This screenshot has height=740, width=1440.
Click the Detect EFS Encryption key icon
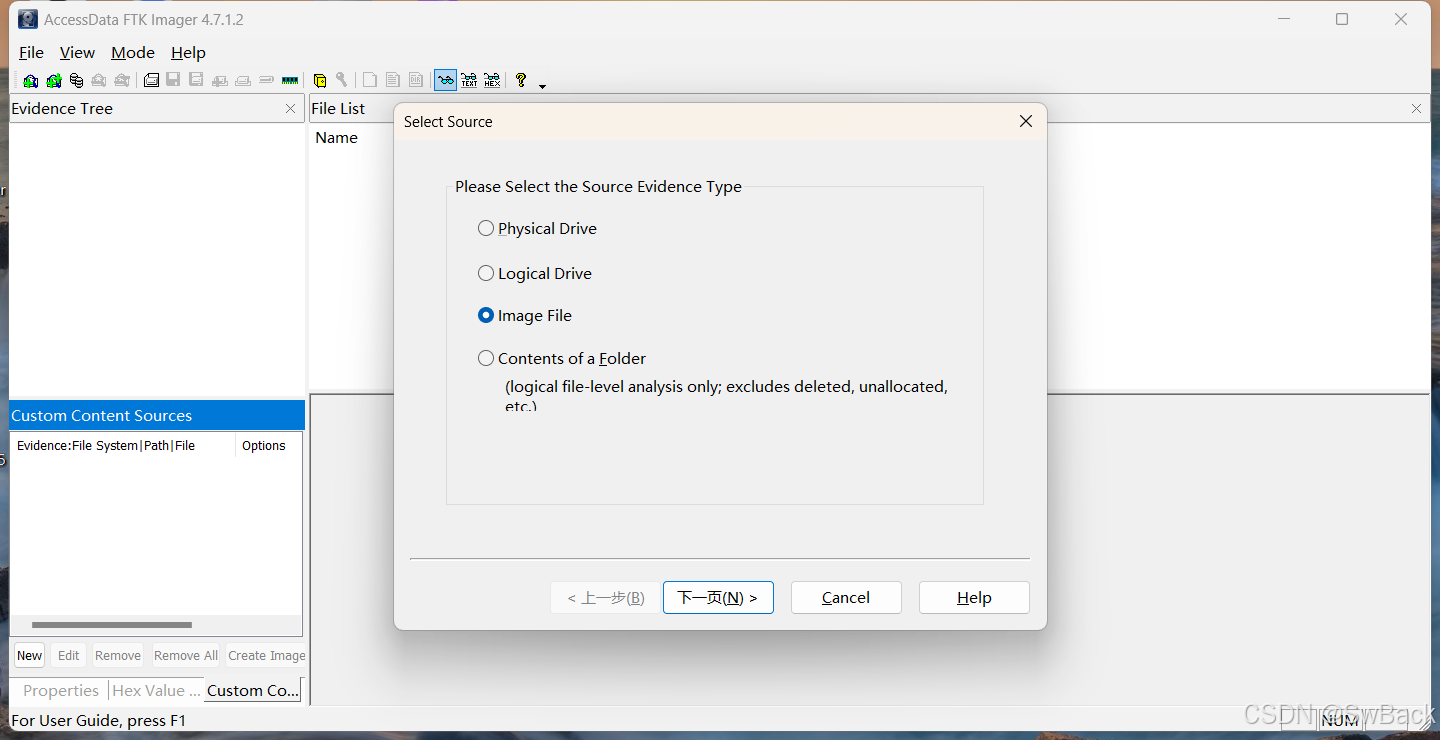pos(342,81)
